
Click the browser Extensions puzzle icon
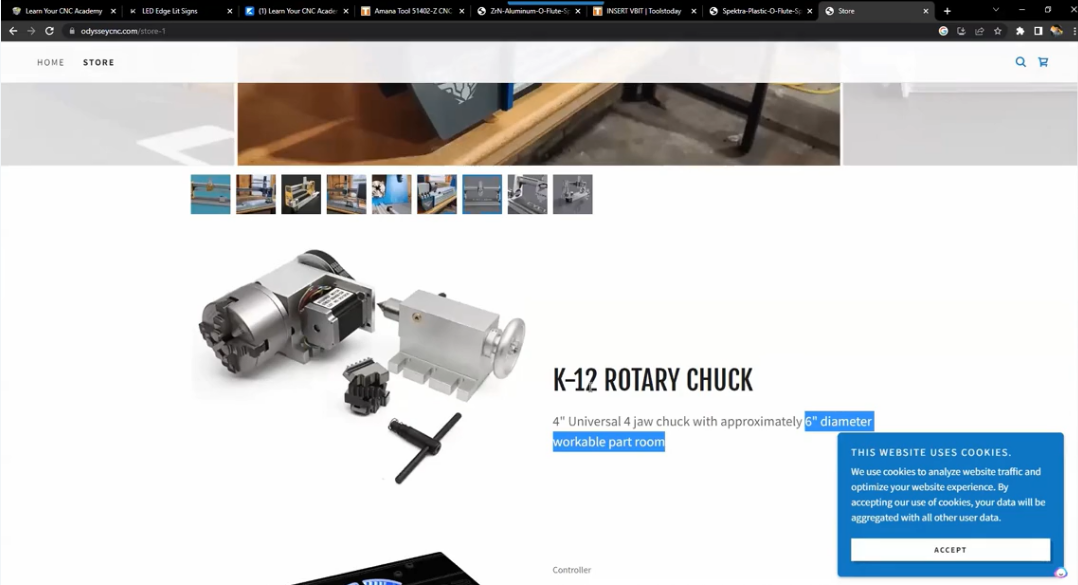tap(1020, 31)
